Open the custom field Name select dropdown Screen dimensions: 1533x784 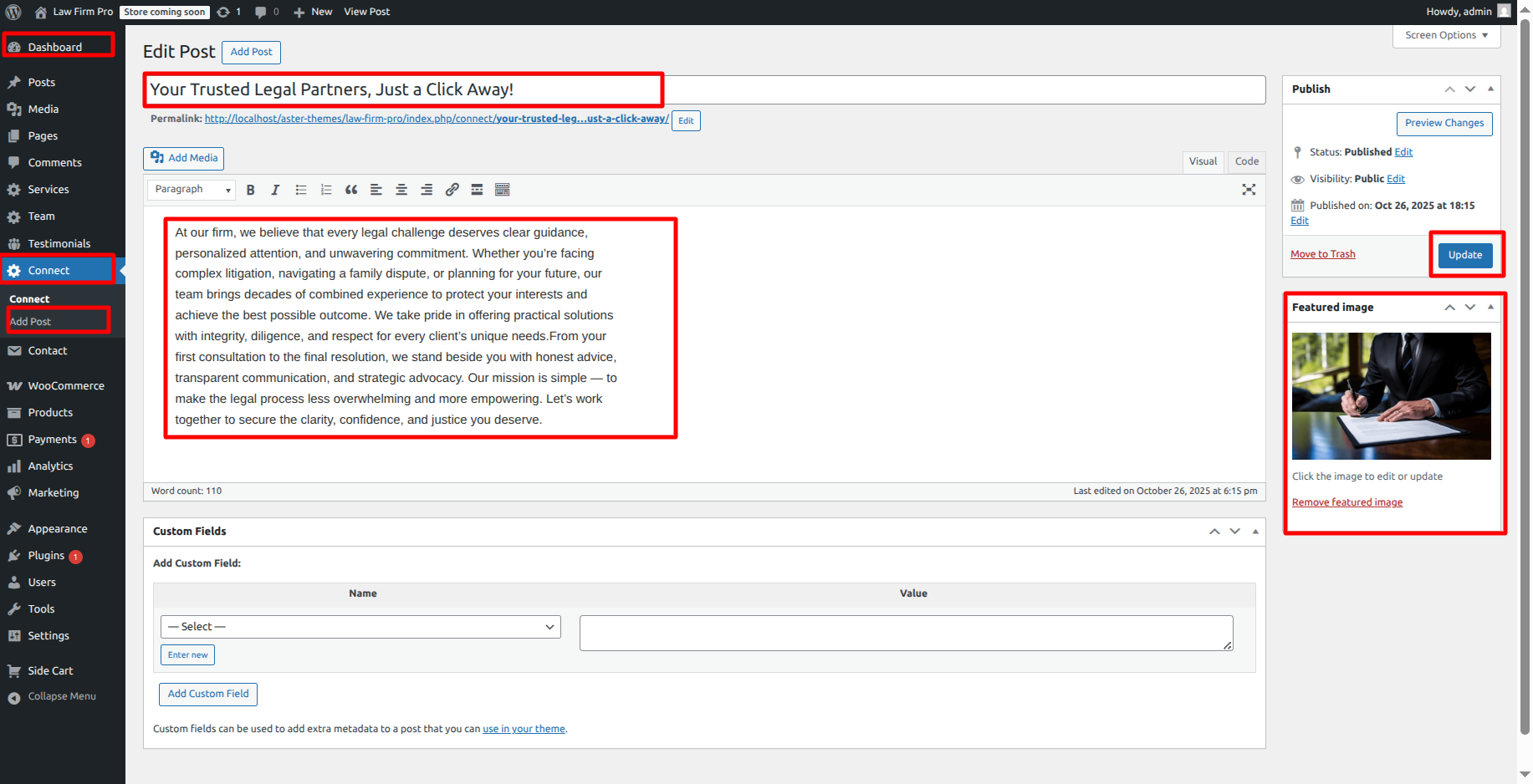click(x=360, y=627)
